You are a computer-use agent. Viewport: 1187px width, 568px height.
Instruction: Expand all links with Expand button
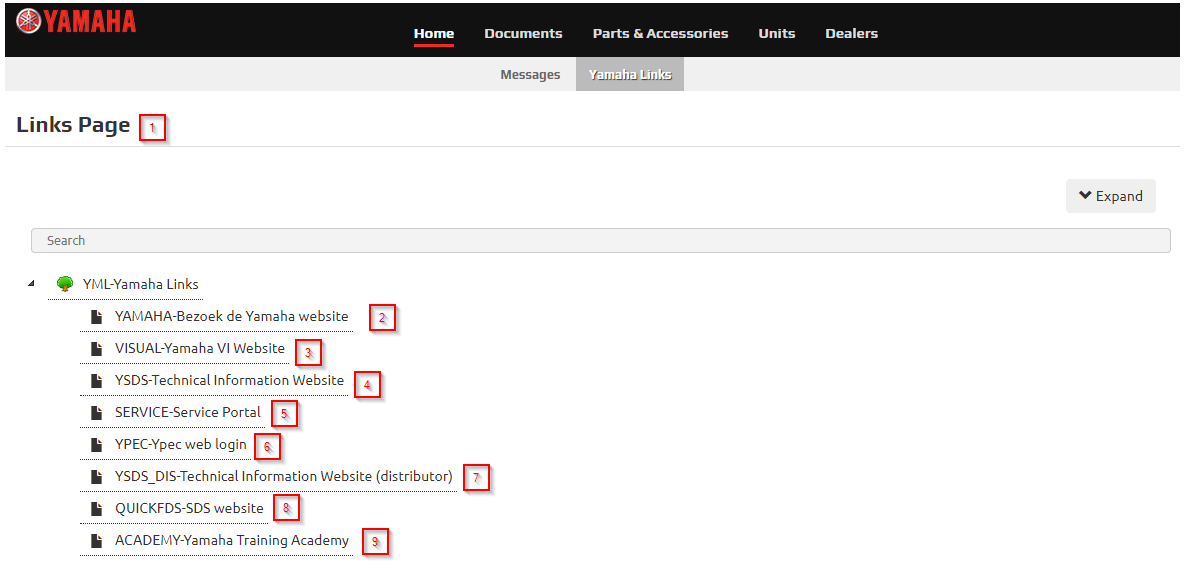[1111, 196]
